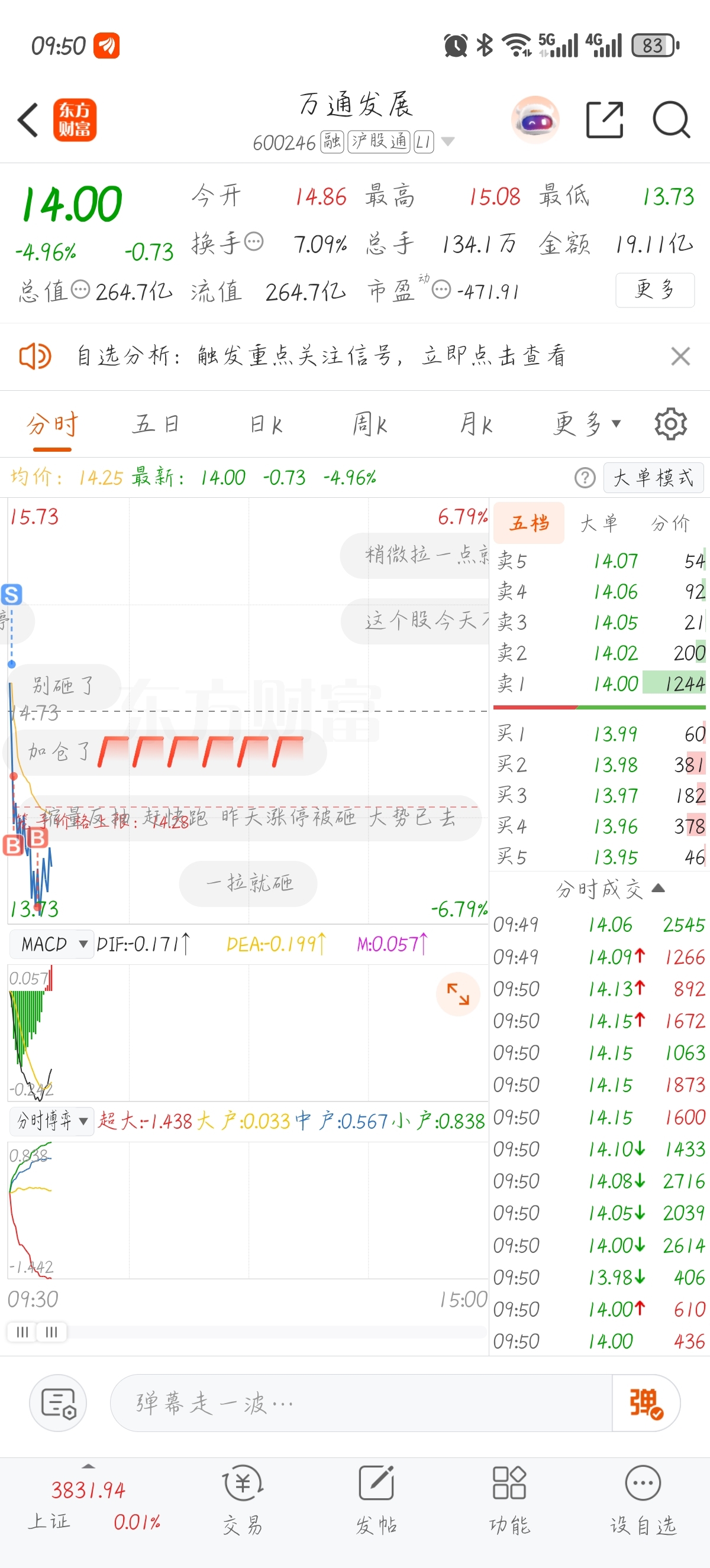
Task: Tap the blue S sell marker
Action: click(x=12, y=594)
